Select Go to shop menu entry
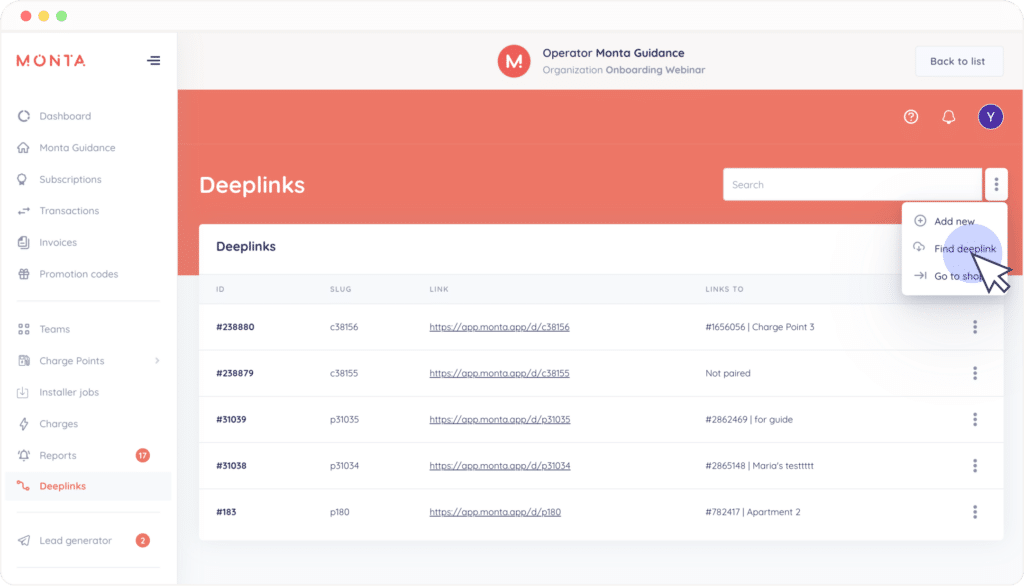 [x=954, y=276]
